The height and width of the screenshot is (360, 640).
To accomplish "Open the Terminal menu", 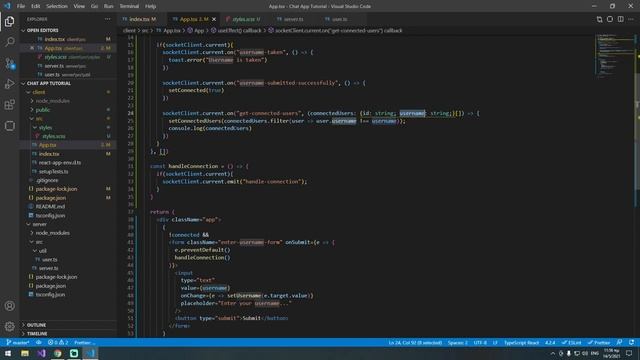I will coord(129,6).
